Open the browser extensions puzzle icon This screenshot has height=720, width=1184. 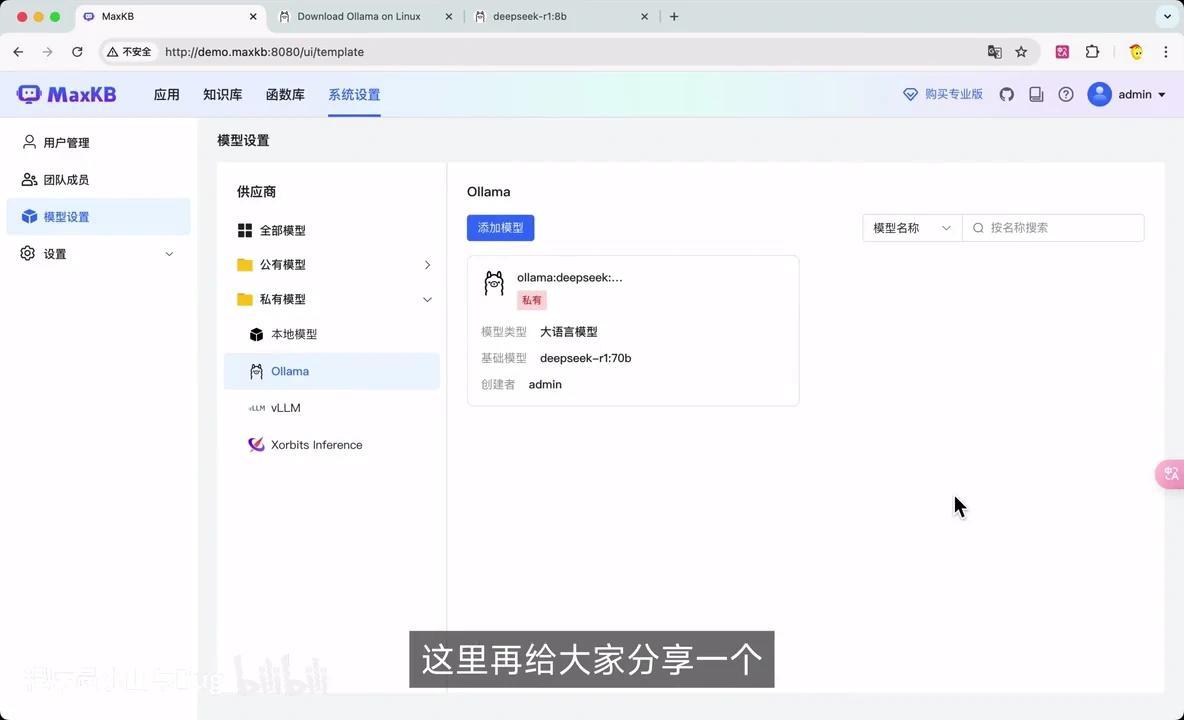pyautogui.click(x=1092, y=51)
